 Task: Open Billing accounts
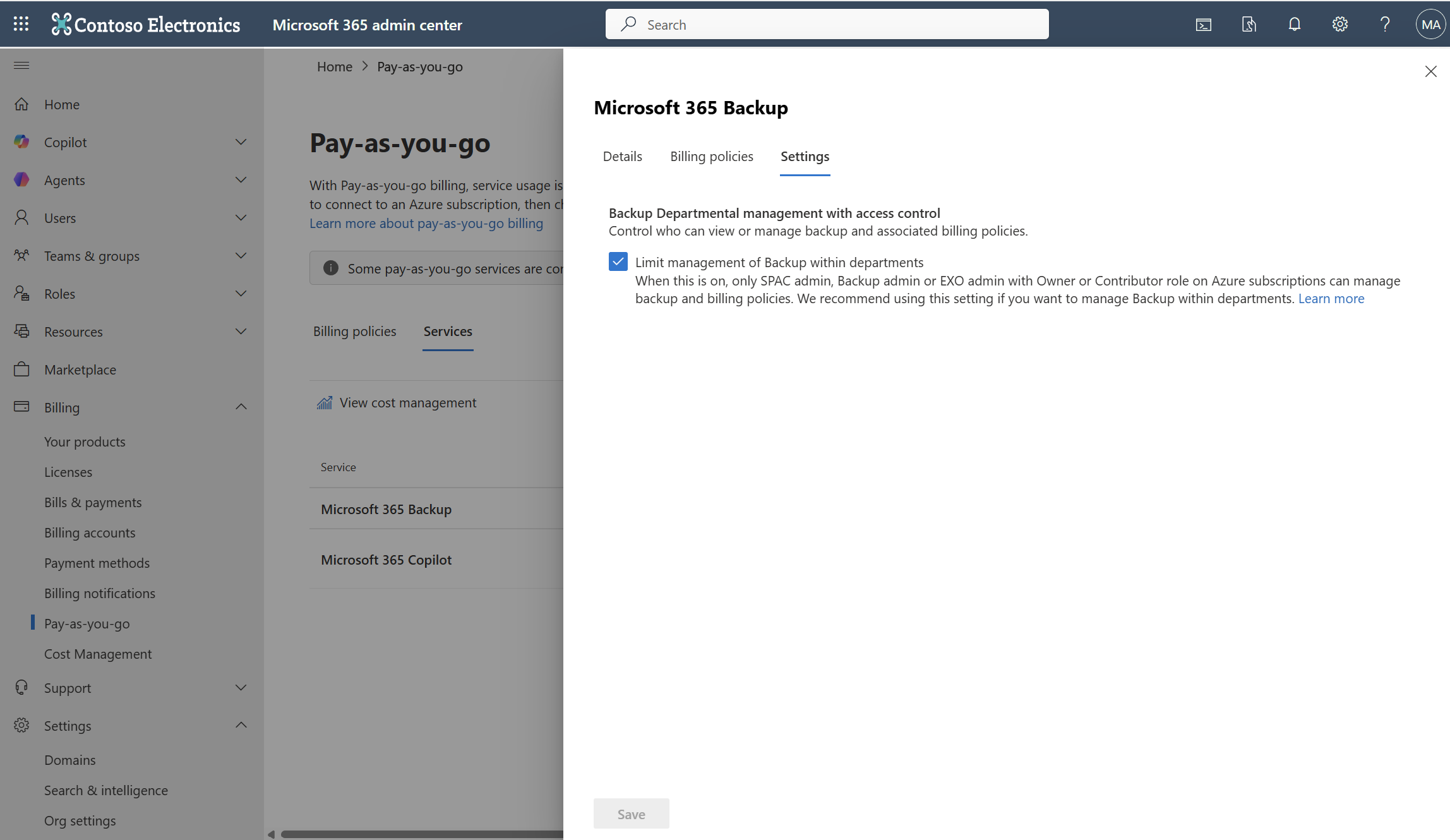90,533
